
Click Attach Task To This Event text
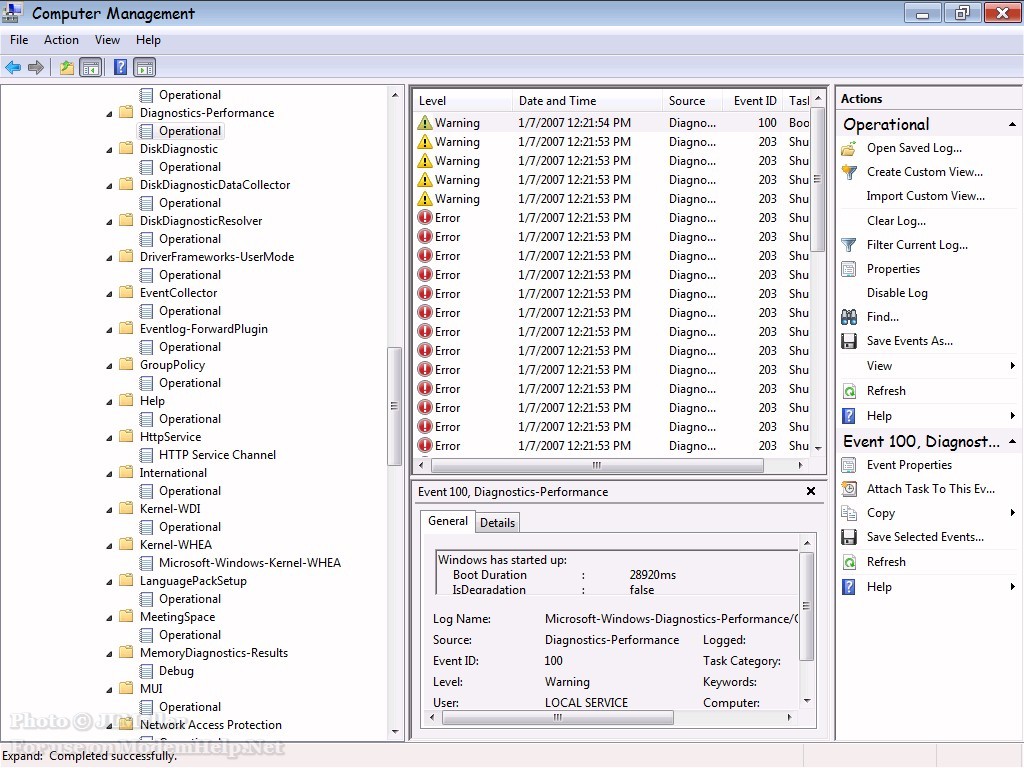point(931,488)
